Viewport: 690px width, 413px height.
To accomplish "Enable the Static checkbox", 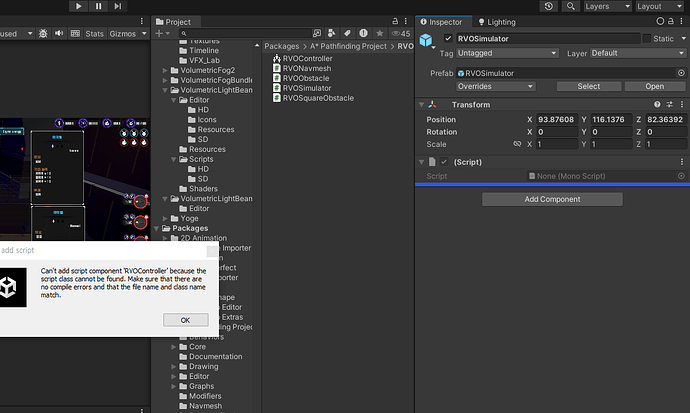I will [646, 39].
